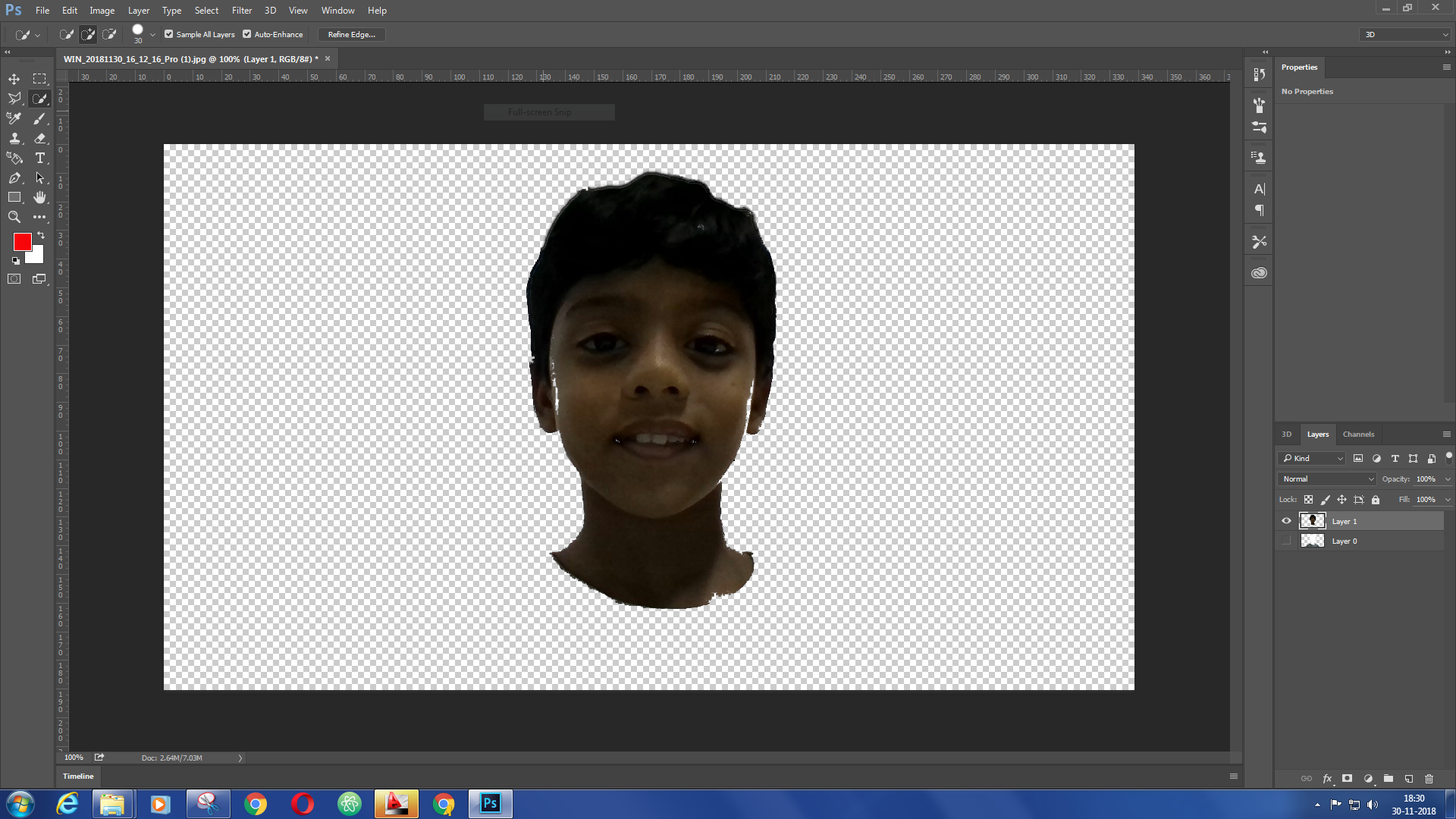Open the Layers panel options menu

1446,435
